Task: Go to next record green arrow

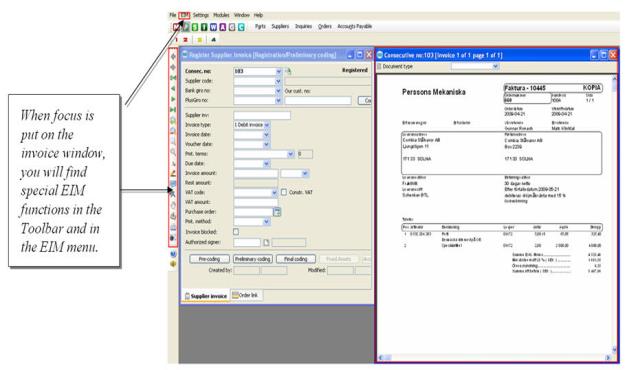Action: click(x=173, y=99)
